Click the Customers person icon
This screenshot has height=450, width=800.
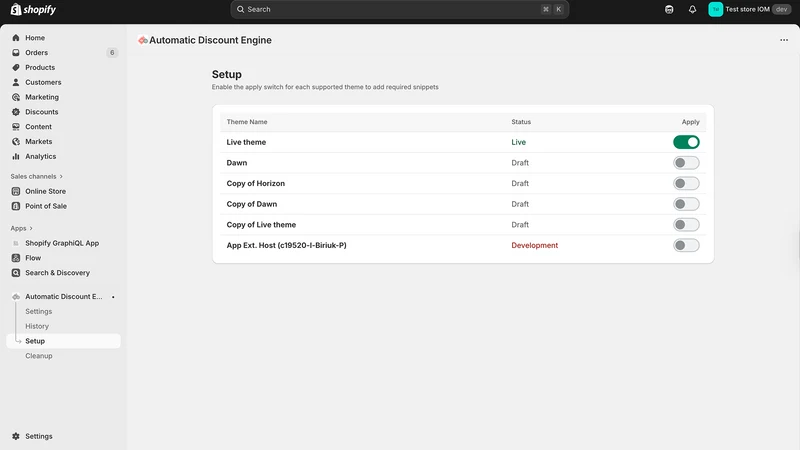point(16,82)
